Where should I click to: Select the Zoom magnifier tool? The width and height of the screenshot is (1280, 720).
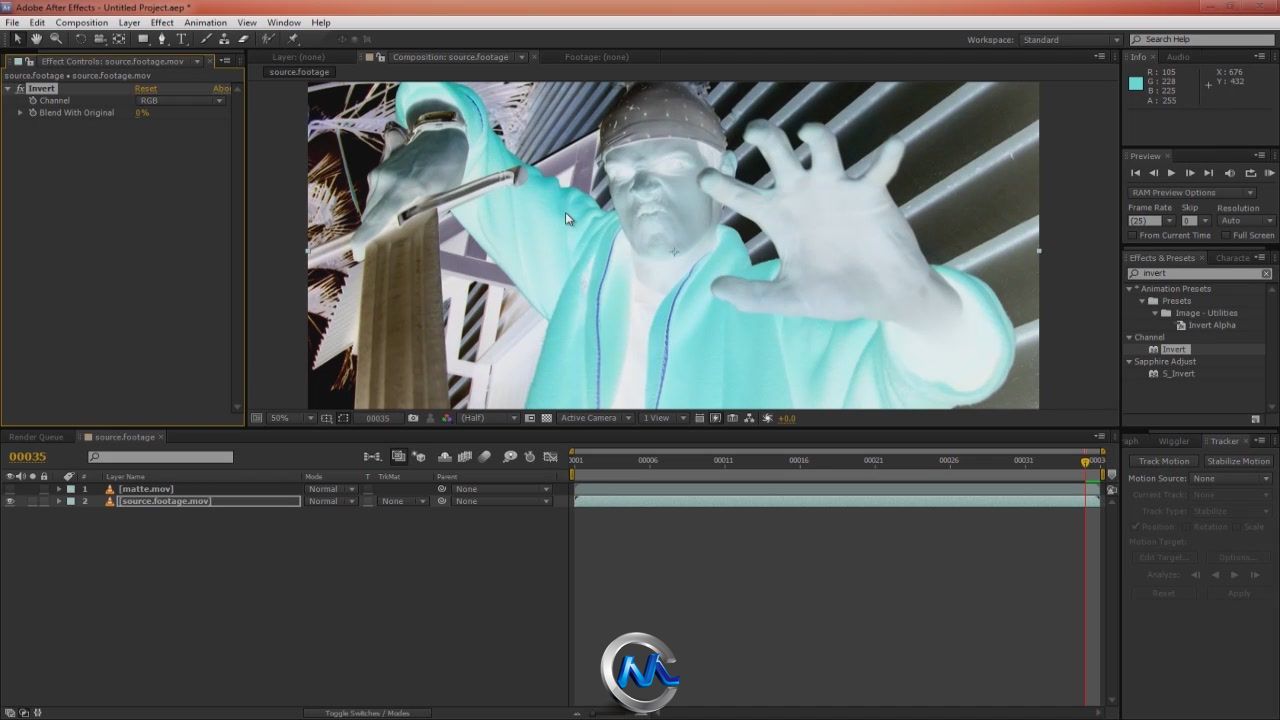coord(56,39)
